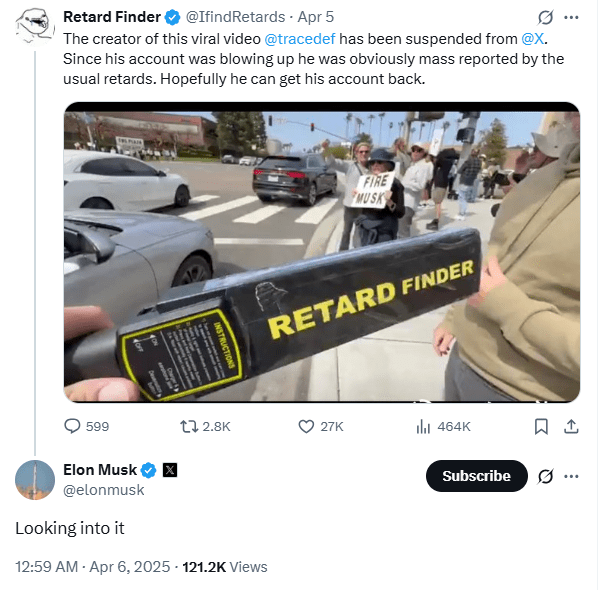Viewport: 604px width, 590px height.
Task: Bookmark the Retard Finder tweet
Action: tap(541, 426)
